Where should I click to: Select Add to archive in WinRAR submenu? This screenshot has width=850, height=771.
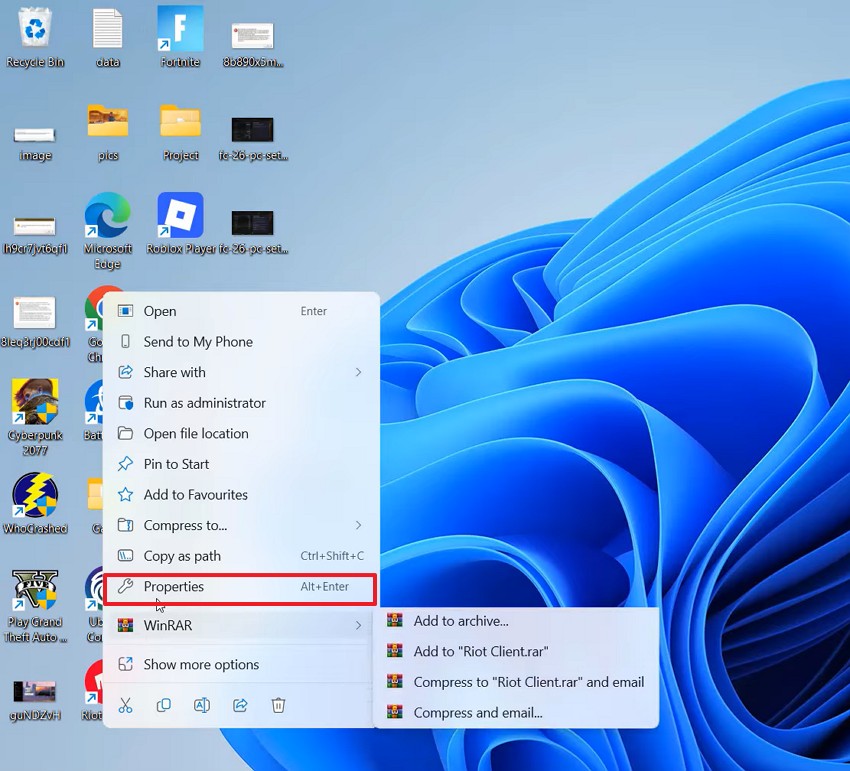462,621
